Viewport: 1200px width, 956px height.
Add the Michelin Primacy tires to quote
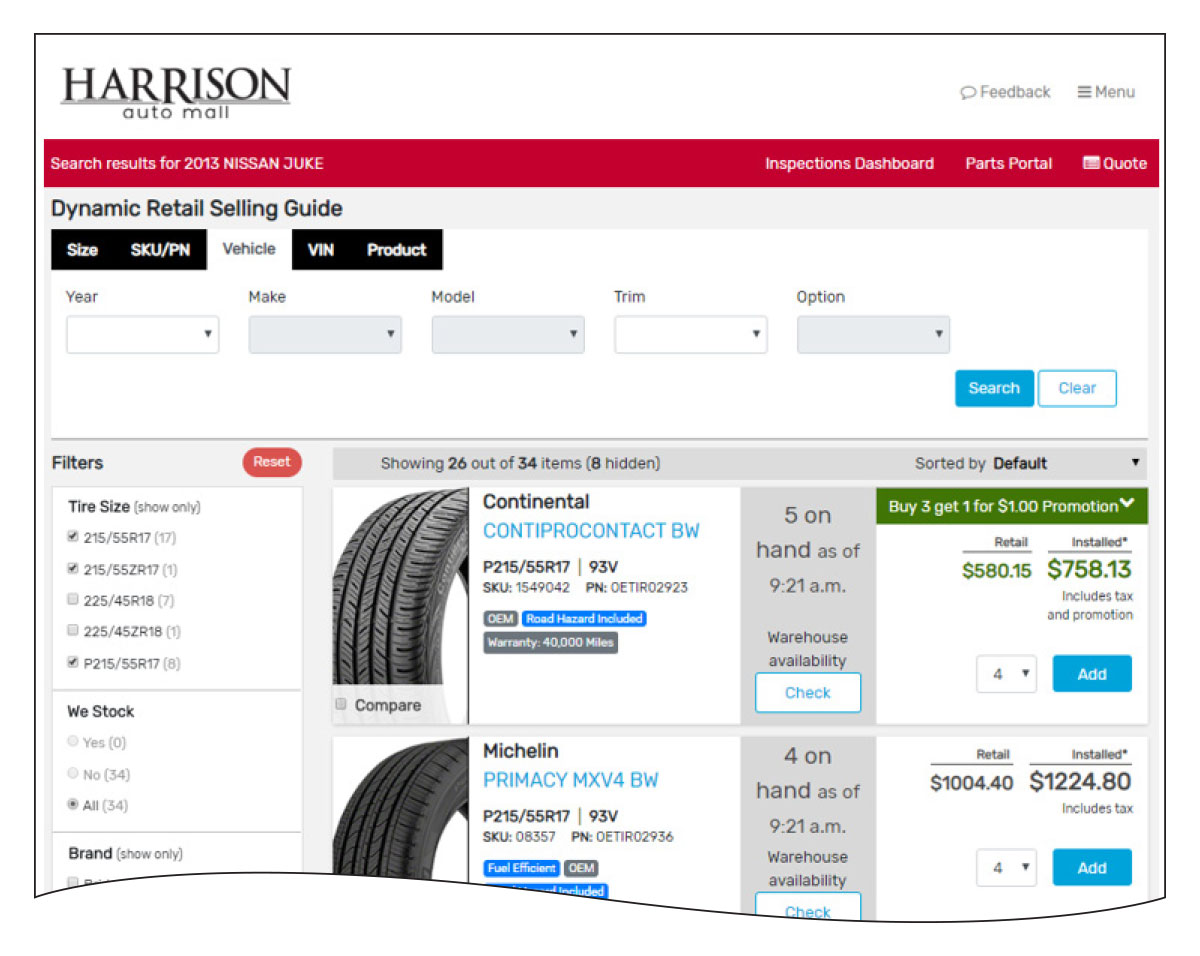[1091, 868]
